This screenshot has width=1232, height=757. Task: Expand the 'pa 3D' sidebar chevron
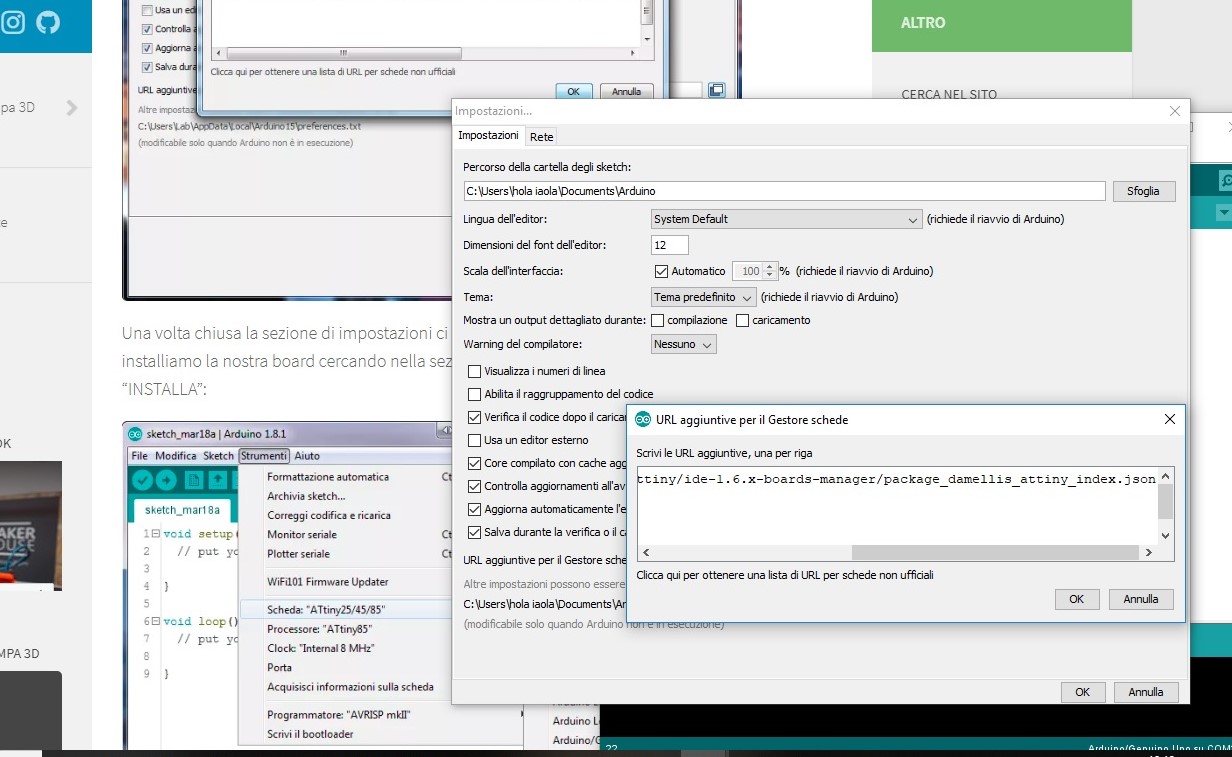click(x=71, y=108)
